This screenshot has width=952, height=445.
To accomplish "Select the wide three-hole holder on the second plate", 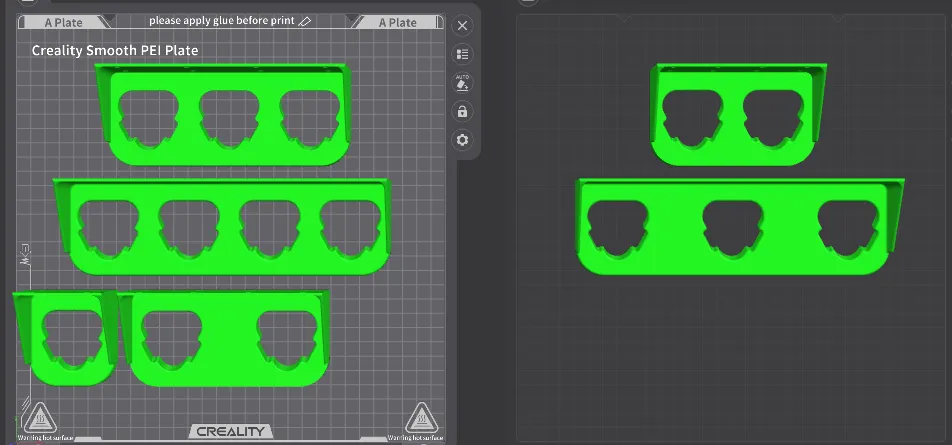I will coord(740,227).
